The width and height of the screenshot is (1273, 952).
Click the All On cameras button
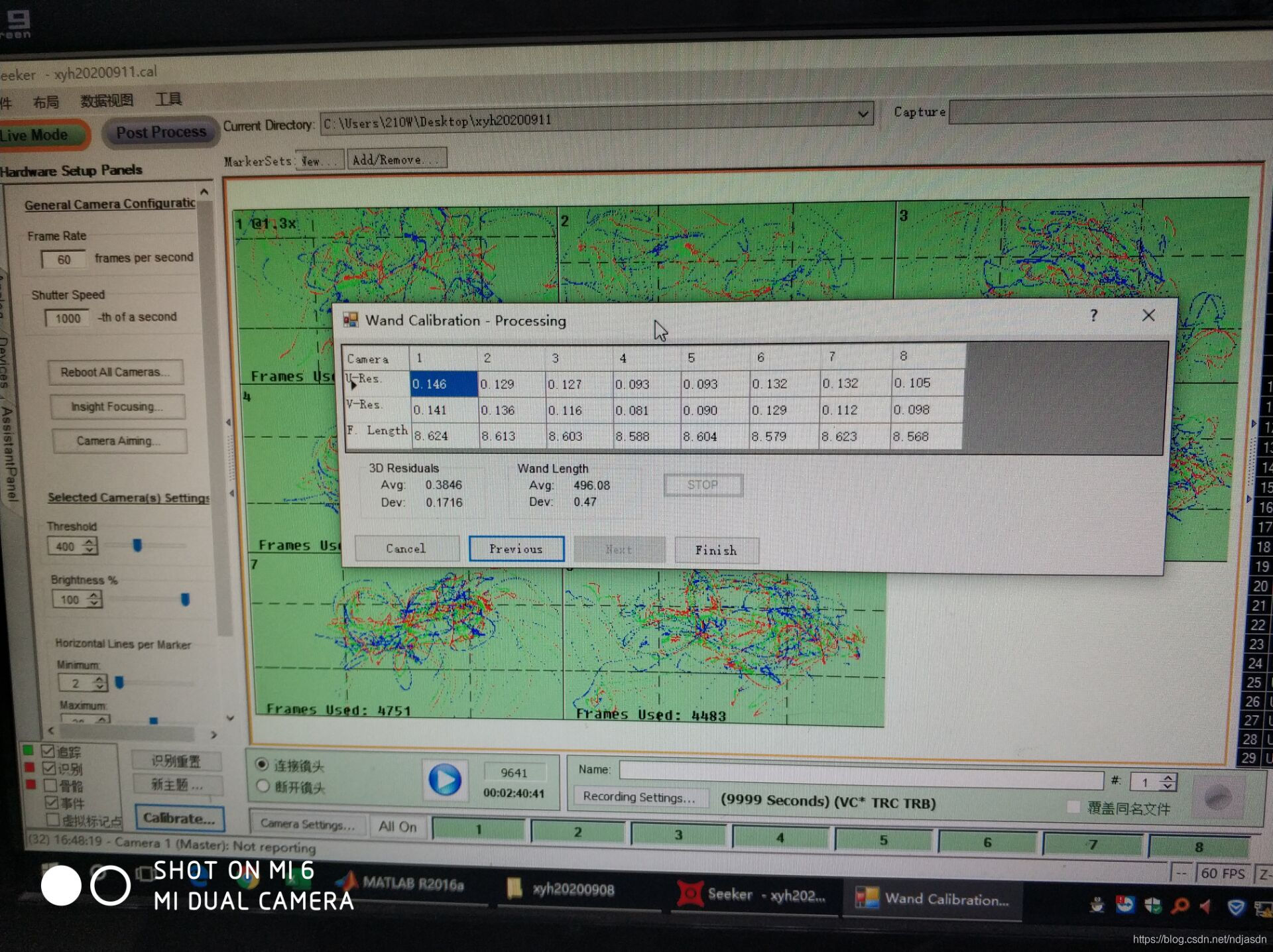pyautogui.click(x=397, y=826)
